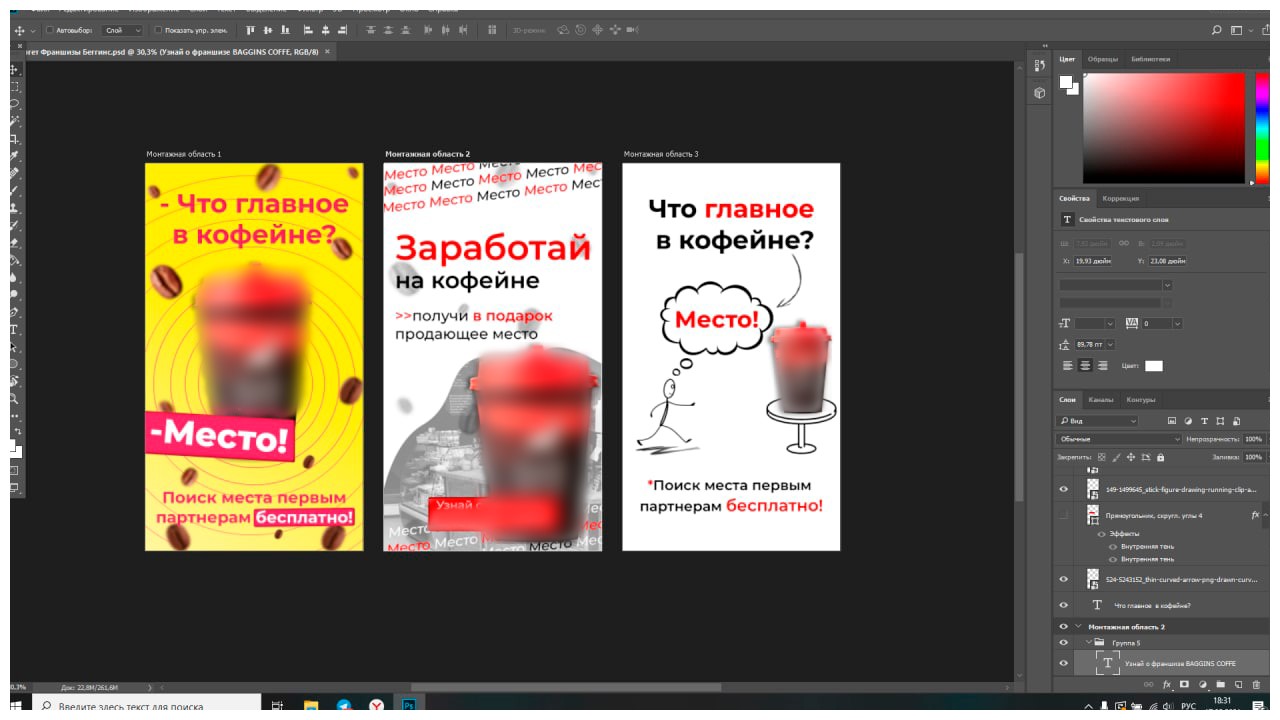Select the Type tool in left toolbar

click(x=14, y=330)
